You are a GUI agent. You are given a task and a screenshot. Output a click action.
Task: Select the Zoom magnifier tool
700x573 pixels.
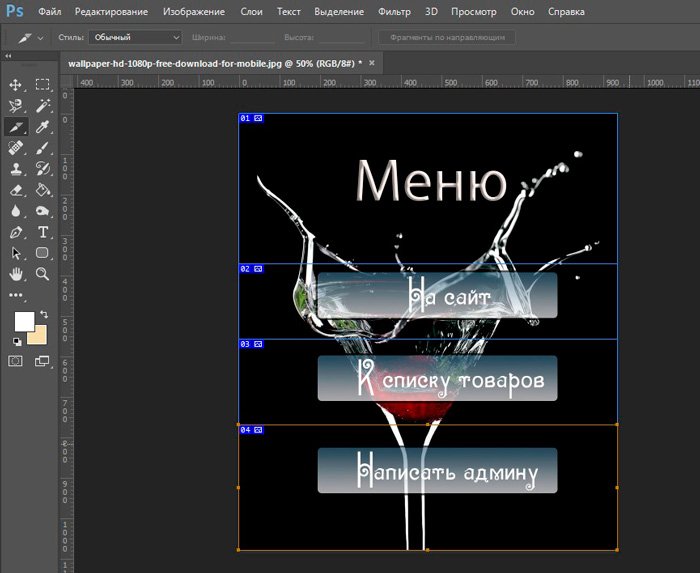[43, 274]
